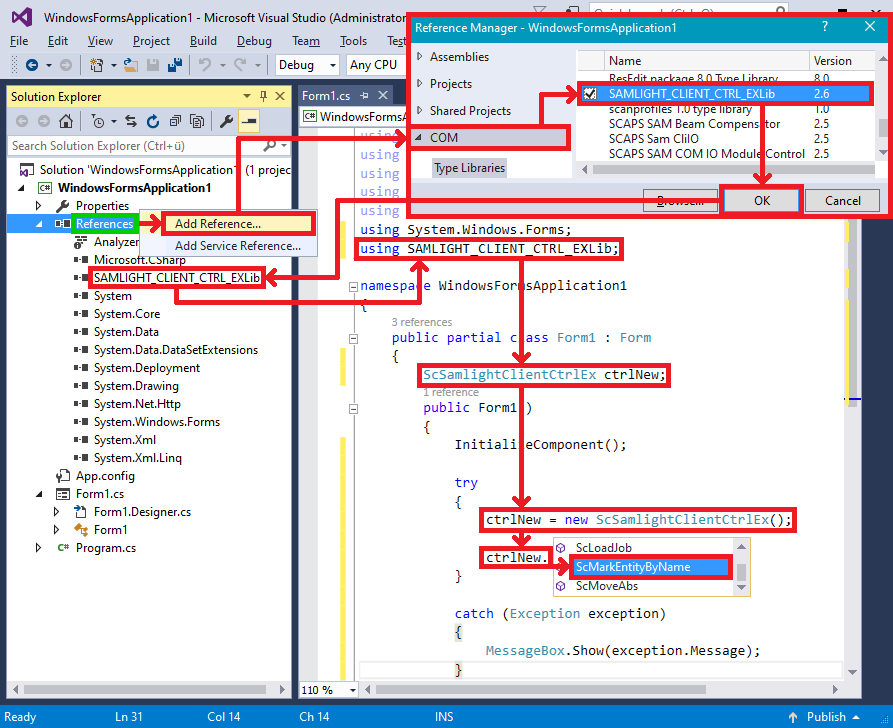Toggle the Preview Selected Items icon
893x728 pixels.
coord(249,121)
